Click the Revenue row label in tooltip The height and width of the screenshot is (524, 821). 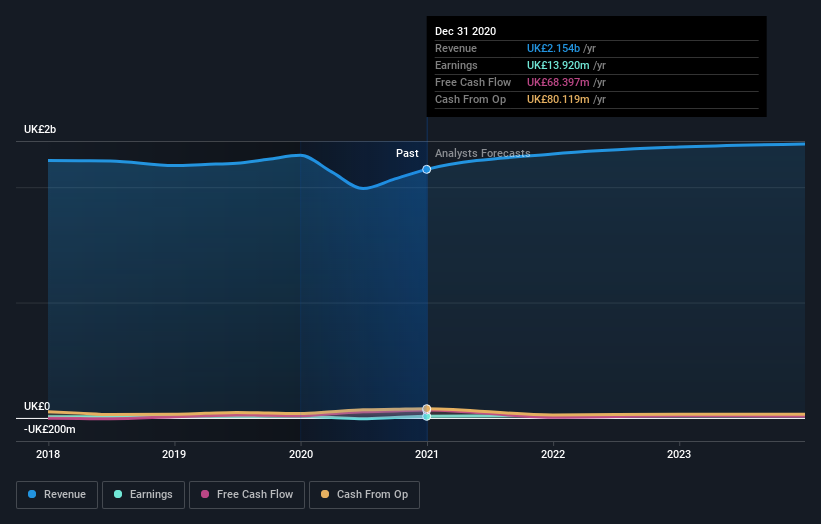(456, 48)
